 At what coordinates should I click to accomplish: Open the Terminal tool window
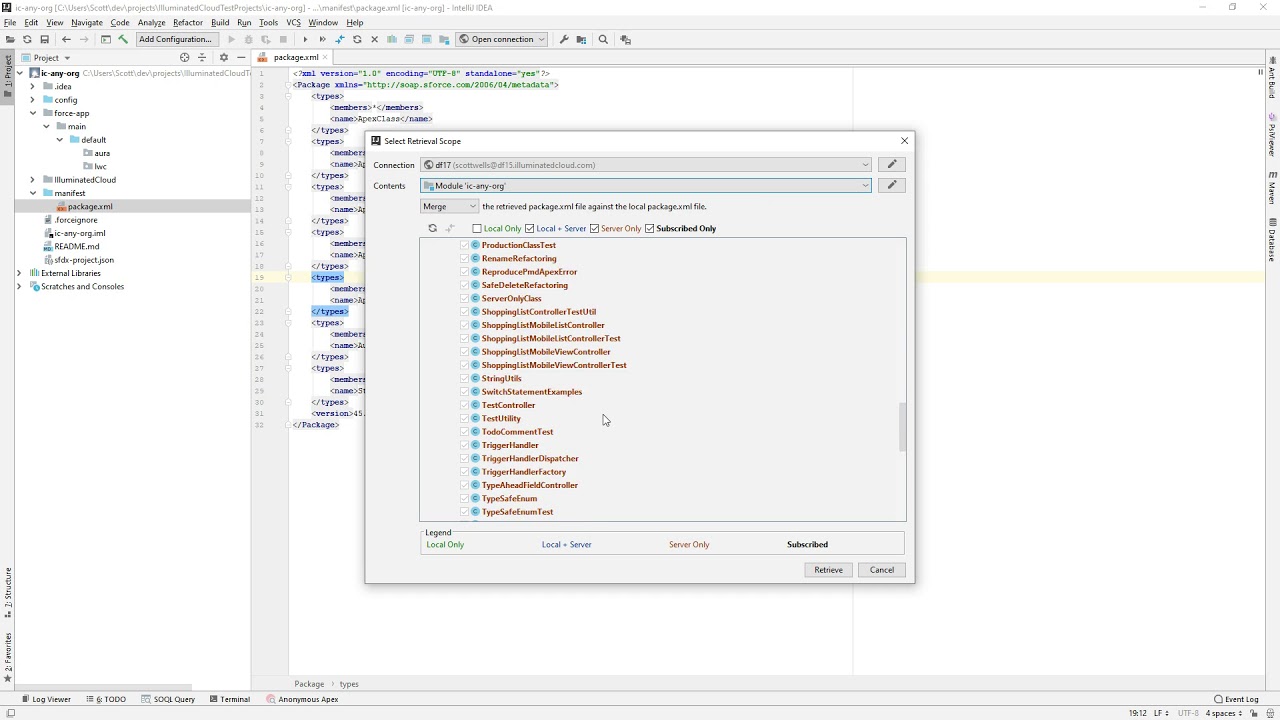point(229,699)
